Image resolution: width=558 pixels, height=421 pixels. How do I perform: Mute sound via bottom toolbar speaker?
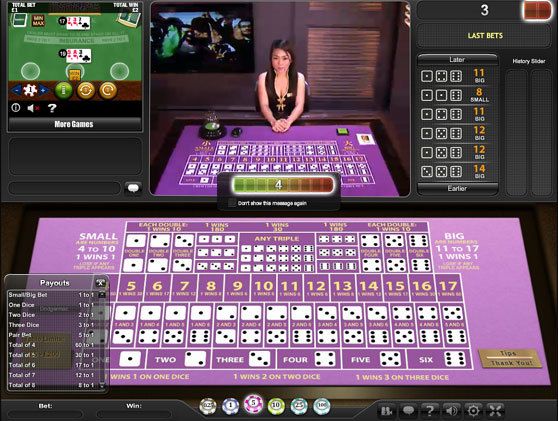(x=452, y=411)
